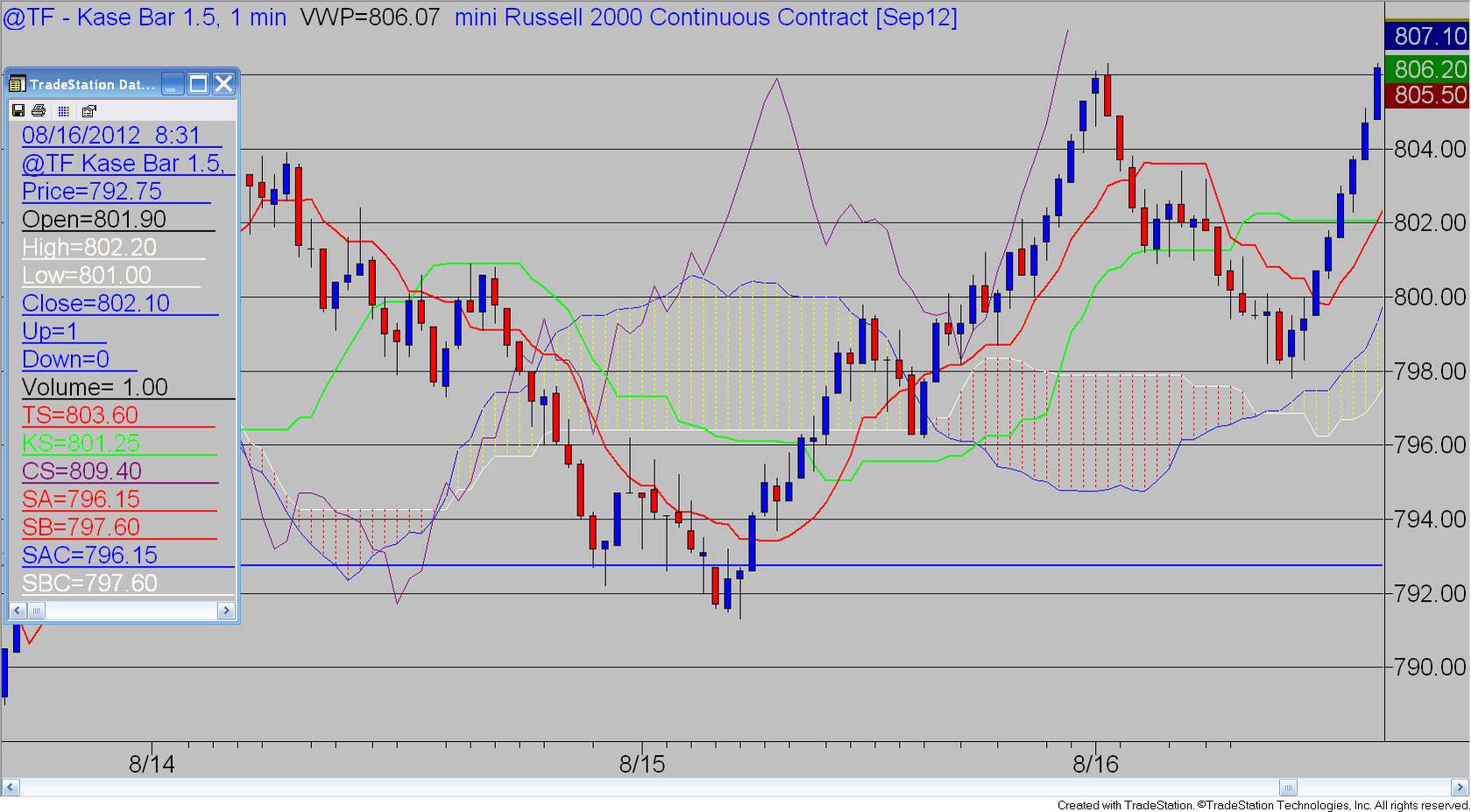This screenshot has height=812, width=1471.
Task: Click the 794.00 price axis label
Action: 1431,519
